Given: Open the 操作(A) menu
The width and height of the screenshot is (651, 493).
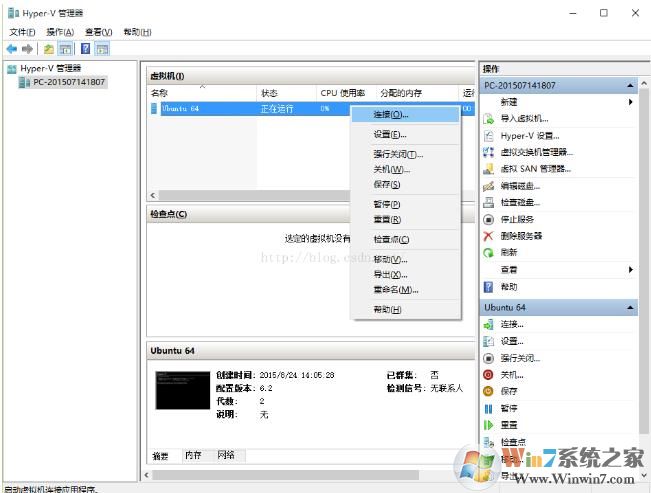Looking at the screenshot, I should tap(60, 32).
